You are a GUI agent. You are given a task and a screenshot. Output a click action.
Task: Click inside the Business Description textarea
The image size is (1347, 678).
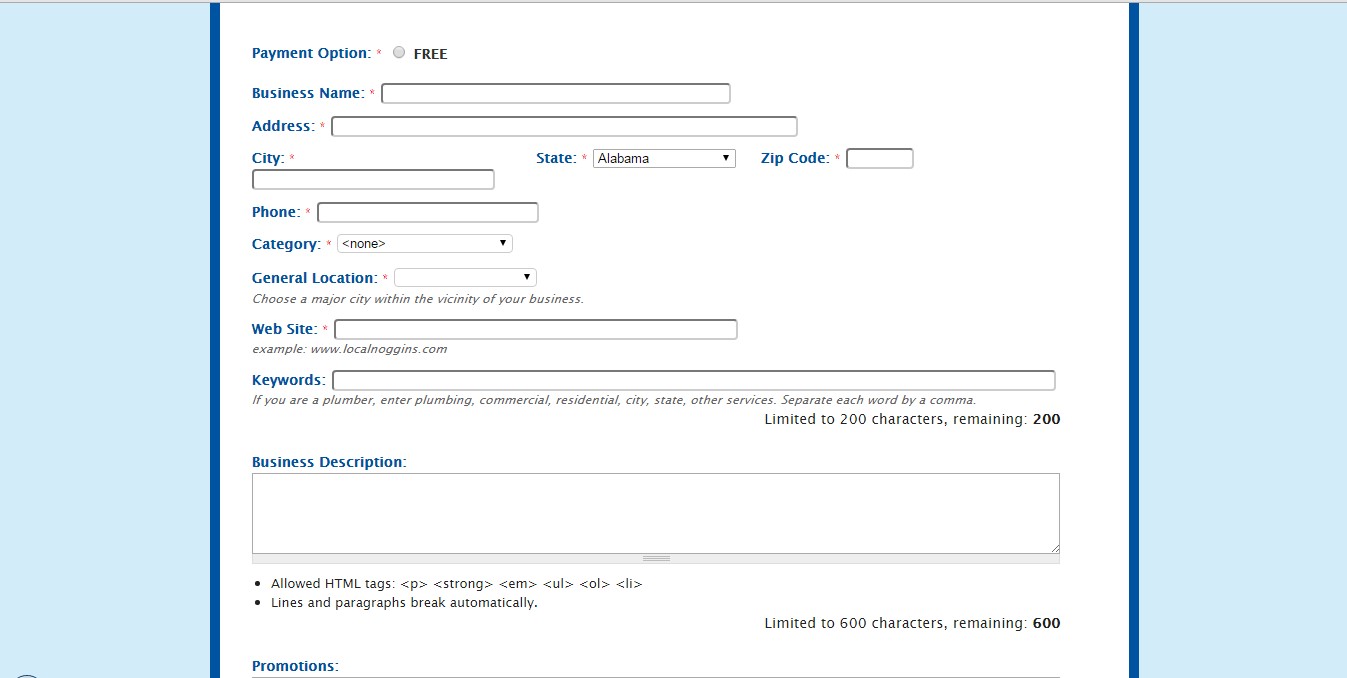[656, 513]
